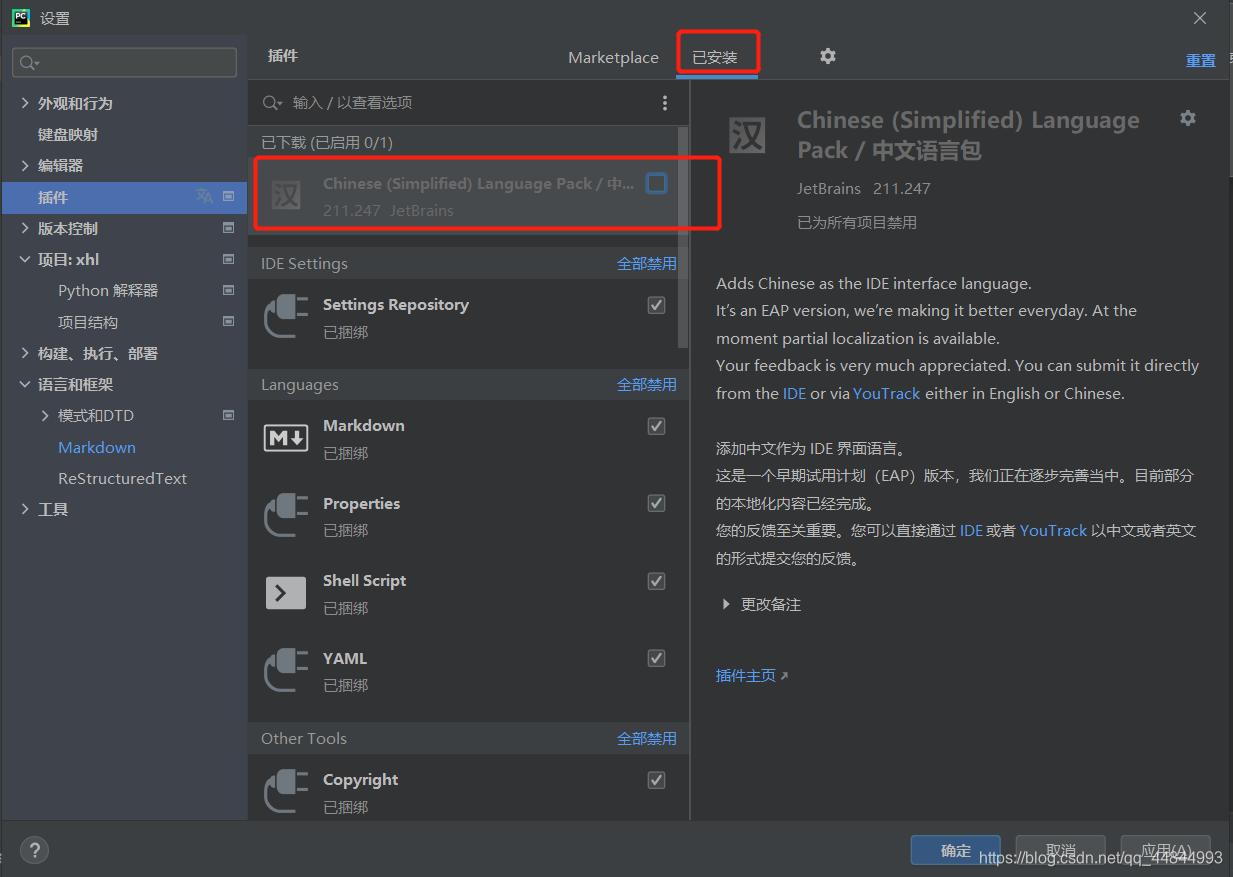This screenshot has width=1233, height=877.
Task: Uncheck the Settings Repository plugin
Action: [x=656, y=305]
